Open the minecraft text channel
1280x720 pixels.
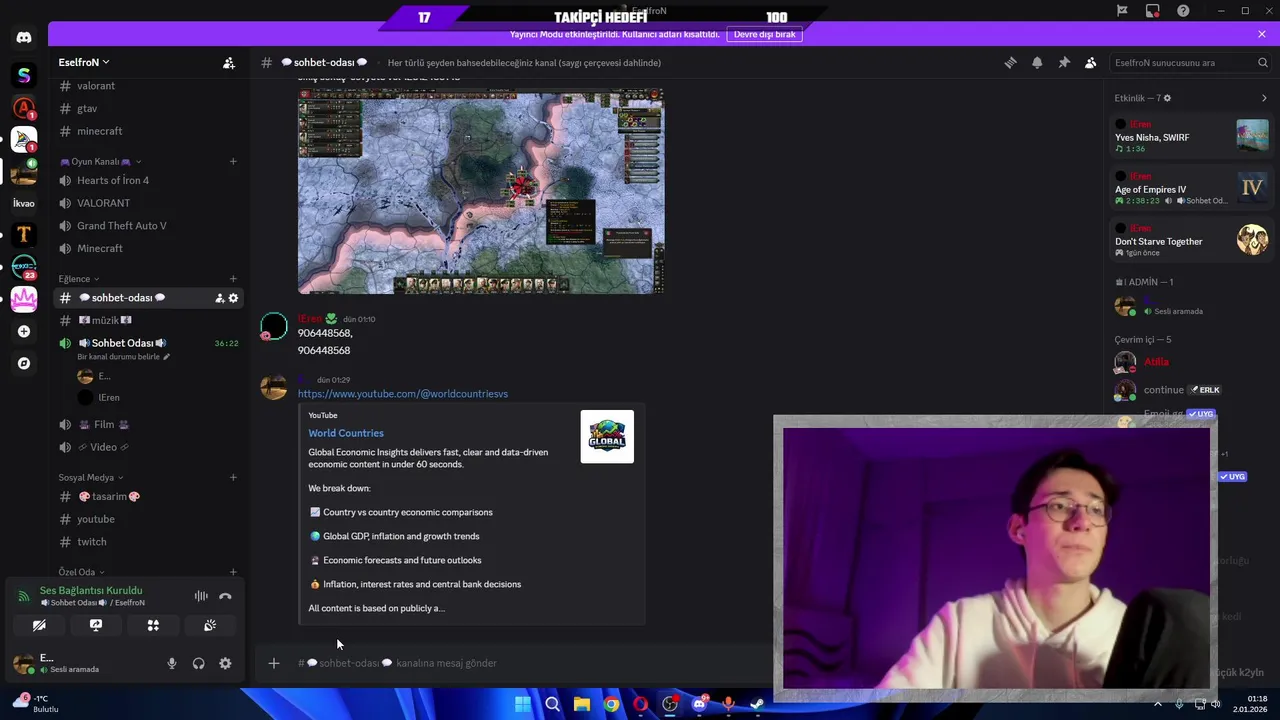click(x=148, y=131)
